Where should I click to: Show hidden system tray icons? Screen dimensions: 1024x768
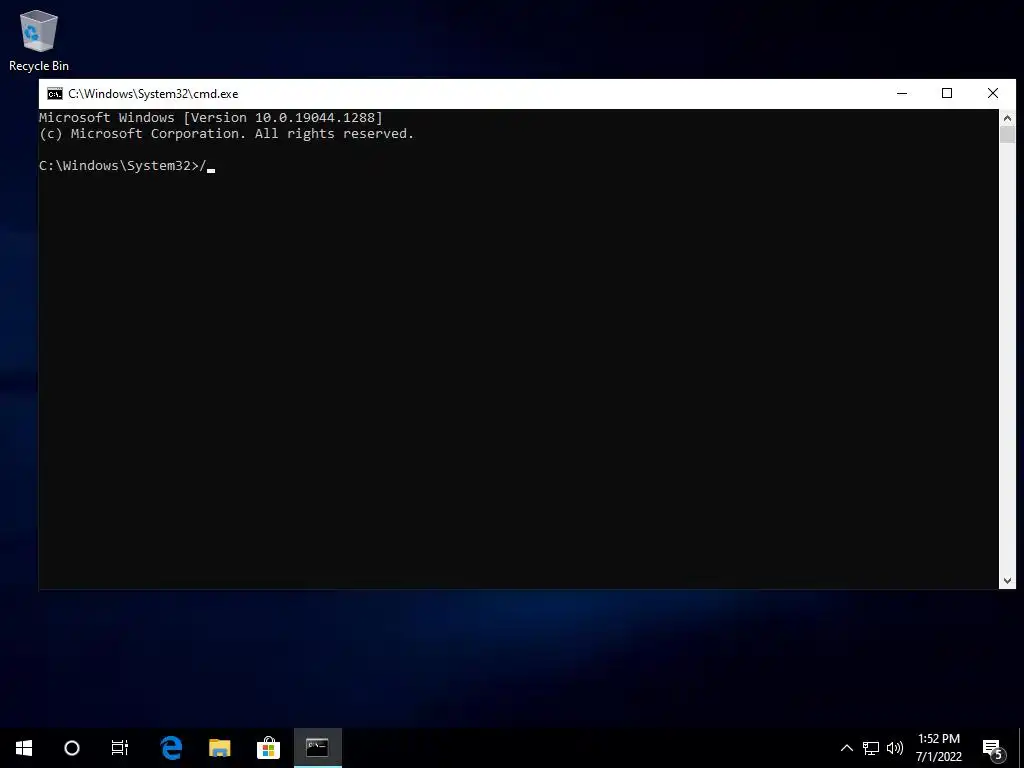[x=846, y=748]
